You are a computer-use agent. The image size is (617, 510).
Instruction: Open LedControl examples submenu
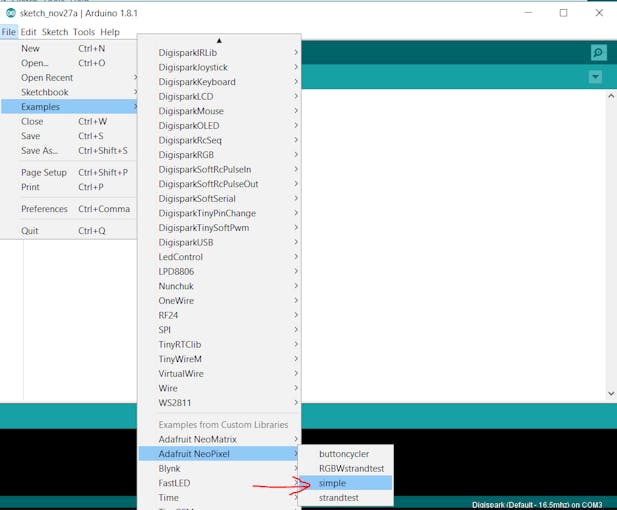pyautogui.click(x=219, y=257)
